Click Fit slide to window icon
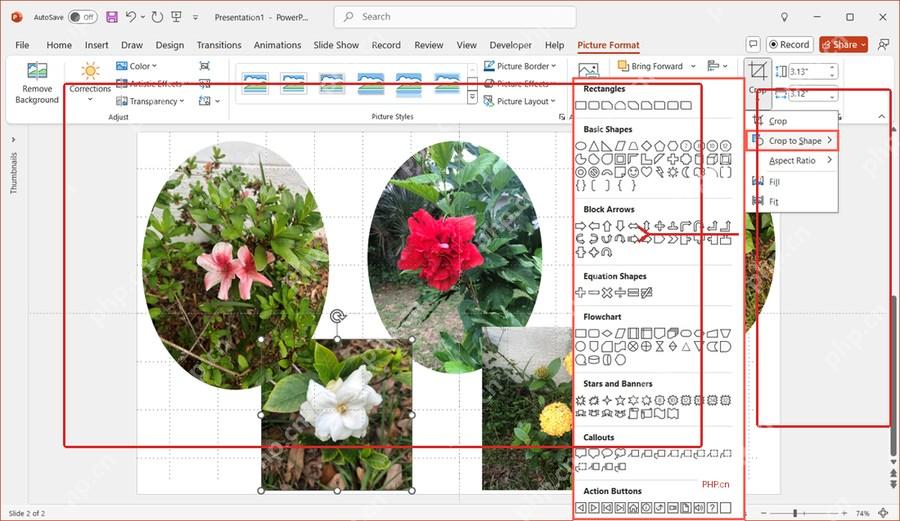The width and height of the screenshot is (900, 521). [x=885, y=512]
